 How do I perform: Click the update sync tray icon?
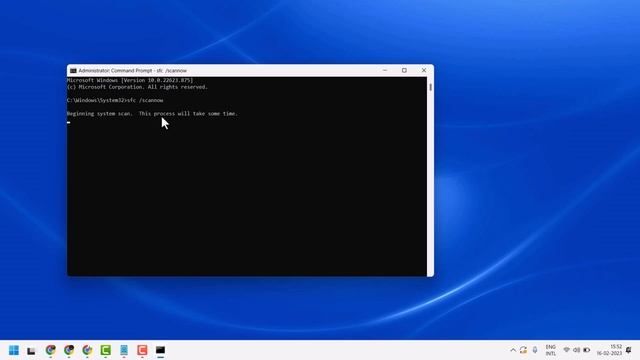(523, 350)
